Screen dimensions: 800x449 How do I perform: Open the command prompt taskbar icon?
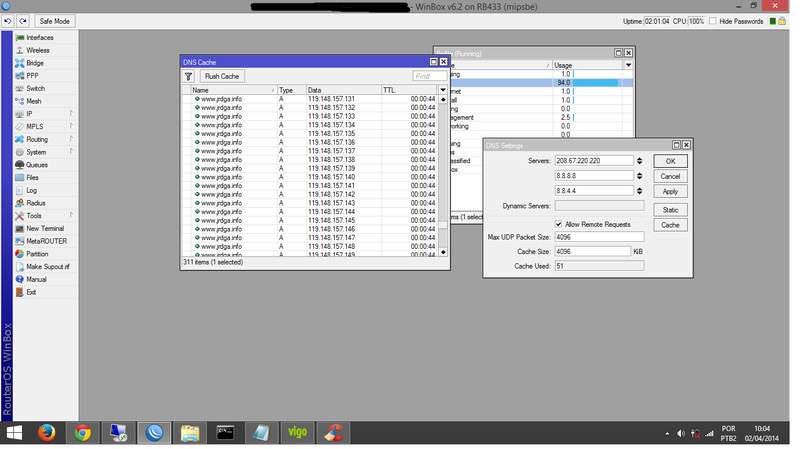225,433
